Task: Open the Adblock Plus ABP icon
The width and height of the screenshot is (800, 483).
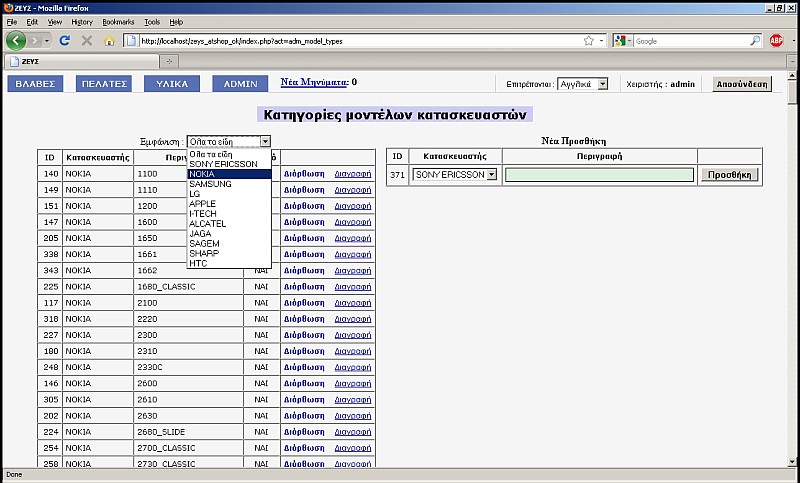Action: click(x=776, y=41)
